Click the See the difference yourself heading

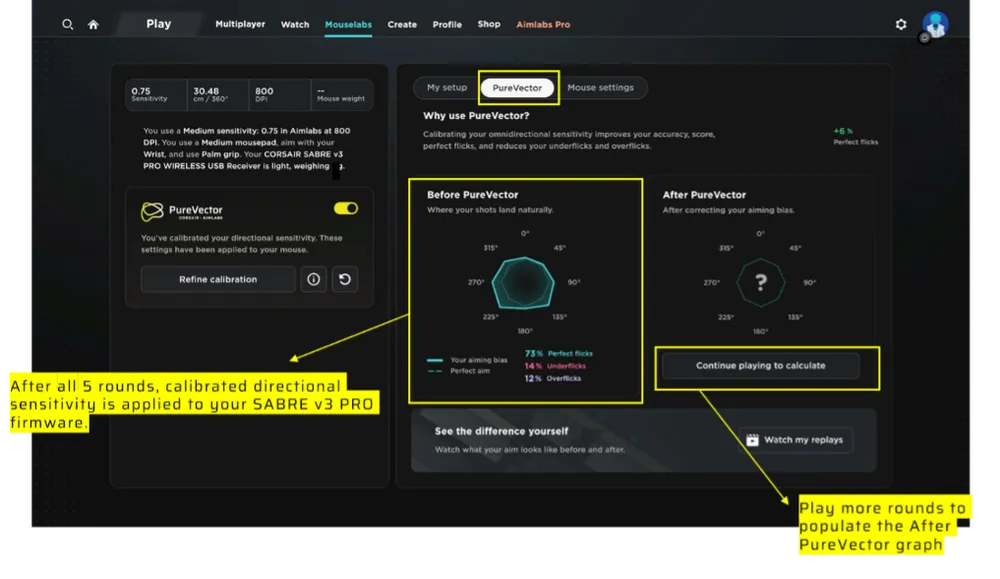[x=501, y=431]
